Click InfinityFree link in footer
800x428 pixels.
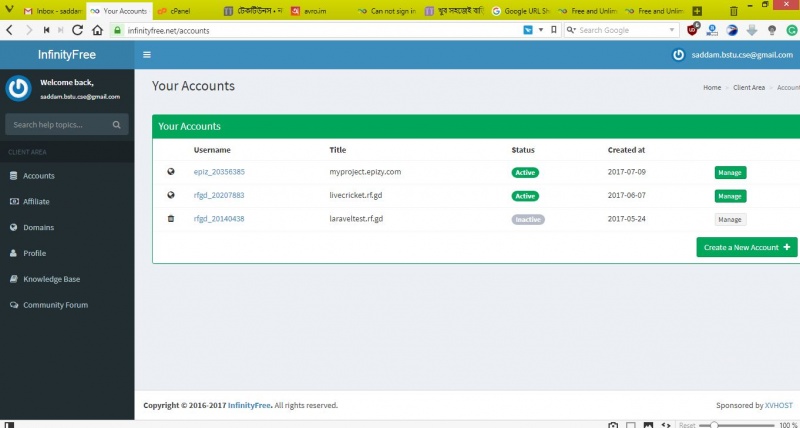[x=249, y=405]
